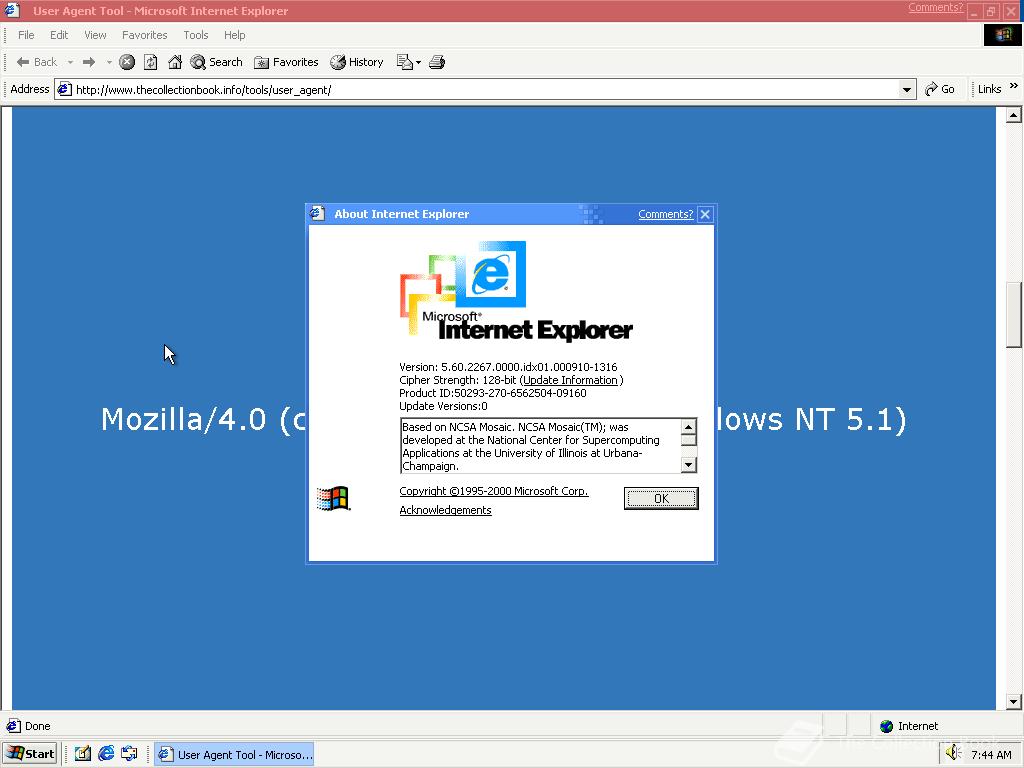Open the Copyright ©1995-2000 Microsoft Corp. link
Viewport: 1024px width, 768px height.
point(494,491)
